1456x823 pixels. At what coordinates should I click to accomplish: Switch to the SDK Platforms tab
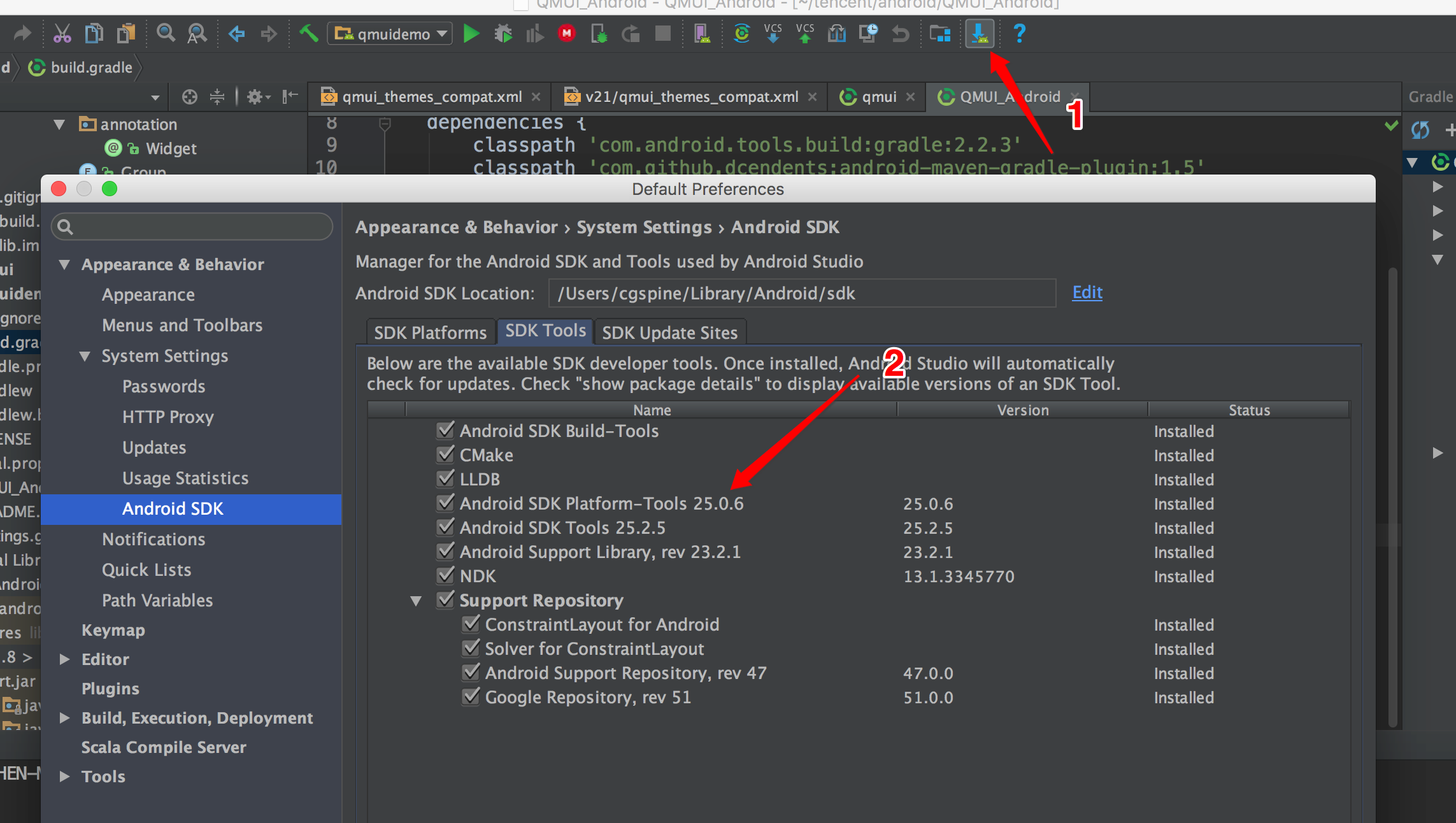[429, 332]
